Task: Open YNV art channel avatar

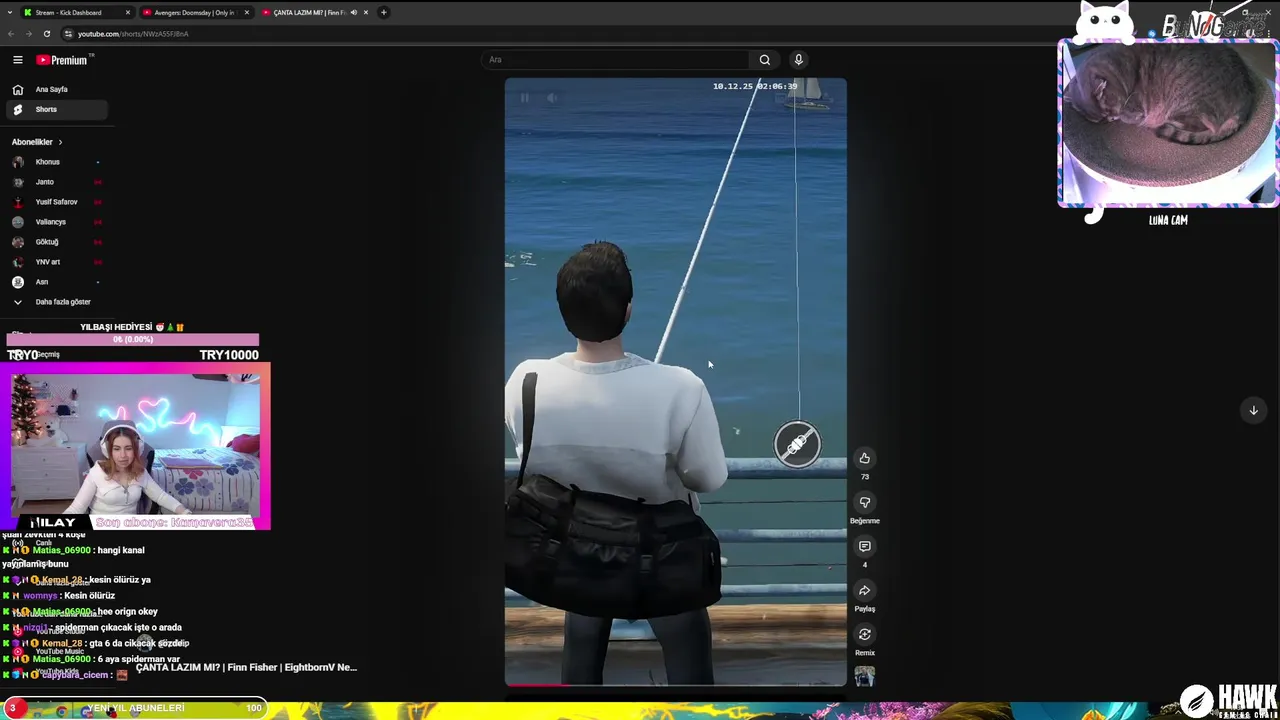Action: tap(18, 262)
